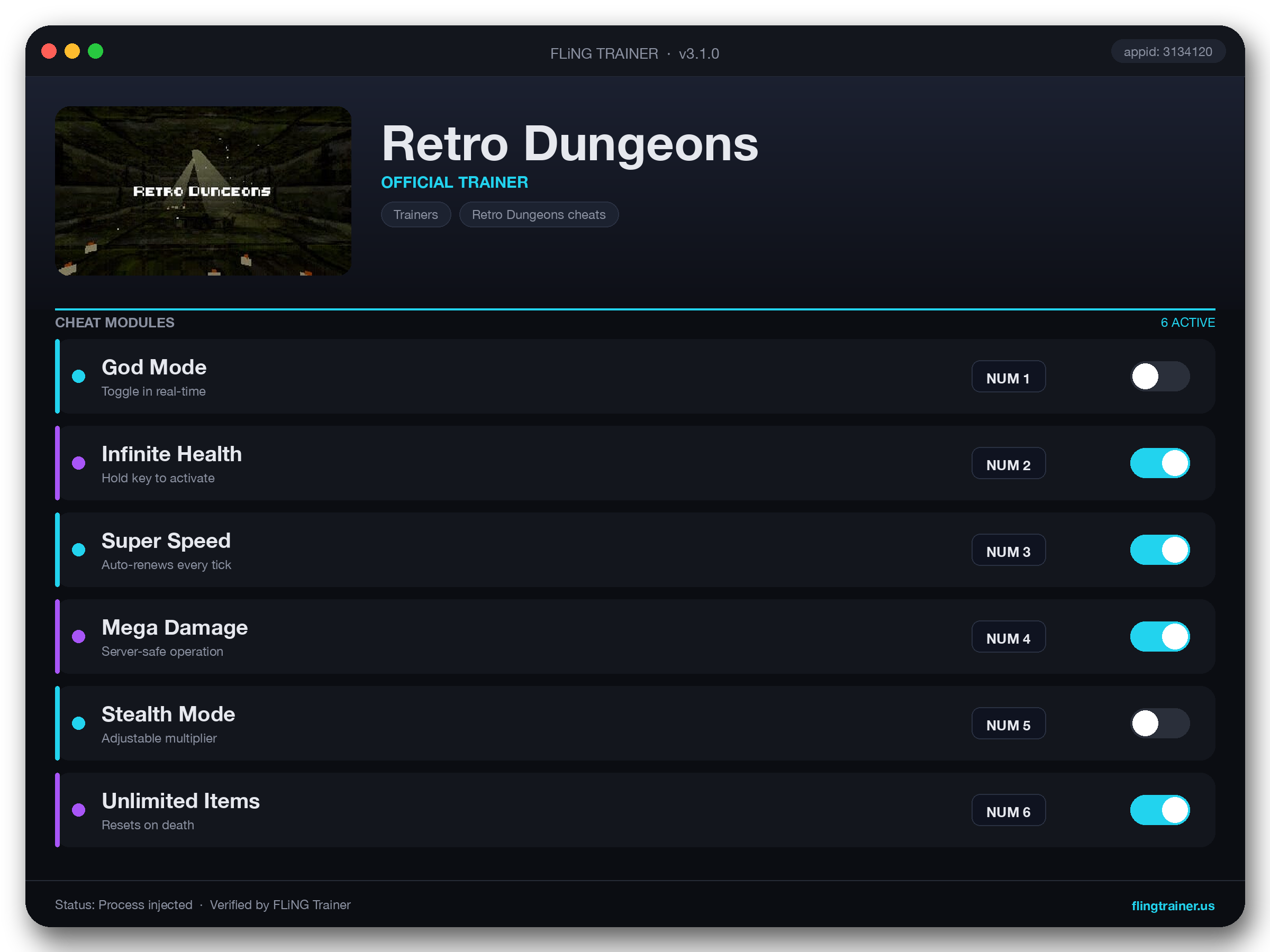Click the 'Status: Process injected' footer text
The height and width of the screenshot is (952, 1270).
click(x=123, y=905)
